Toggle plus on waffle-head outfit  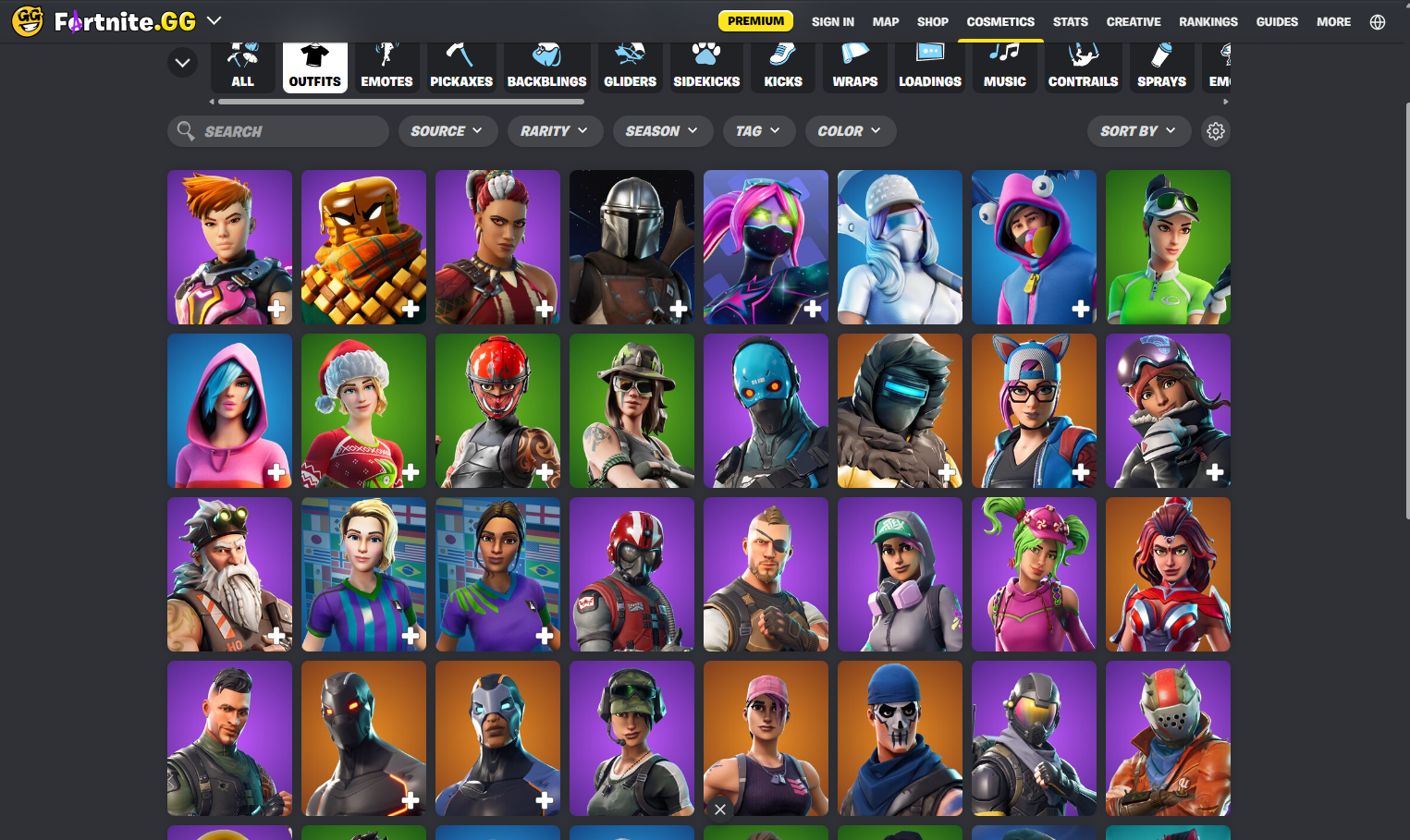tap(411, 309)
